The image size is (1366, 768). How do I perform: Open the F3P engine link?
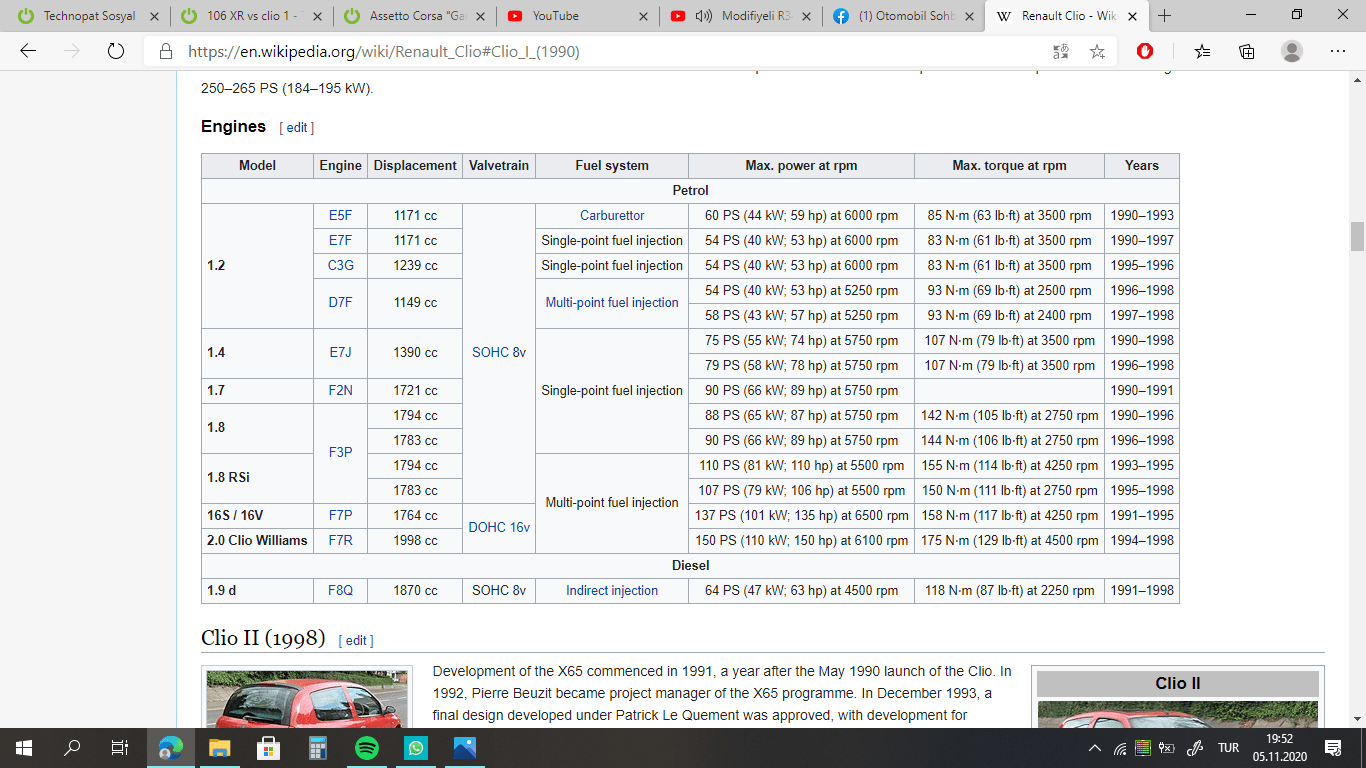tap(340, 453)
